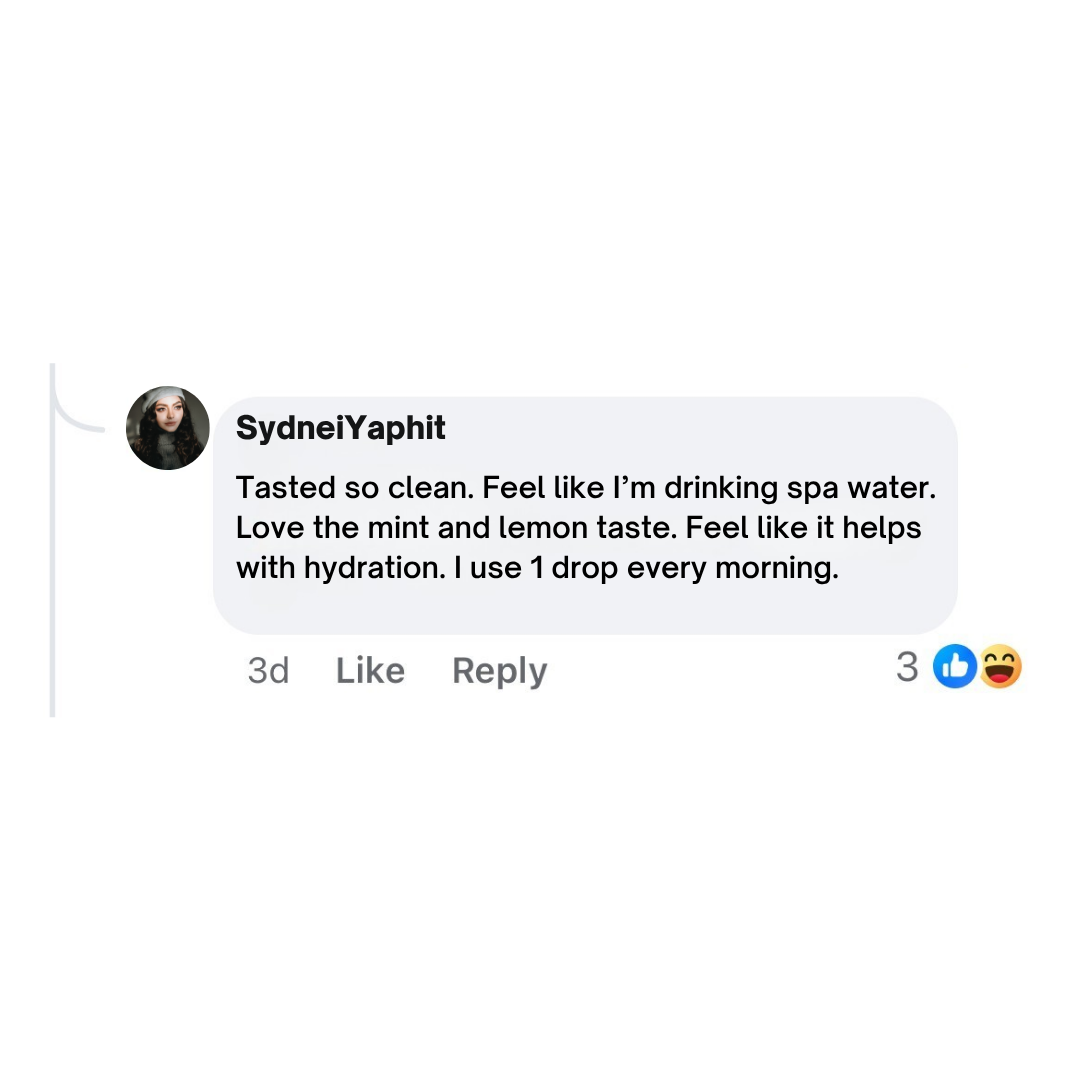Like SydneiYaphit's comment
Image resolution: width=1080 pixels, height=1080 pixels.
(370, 671)
